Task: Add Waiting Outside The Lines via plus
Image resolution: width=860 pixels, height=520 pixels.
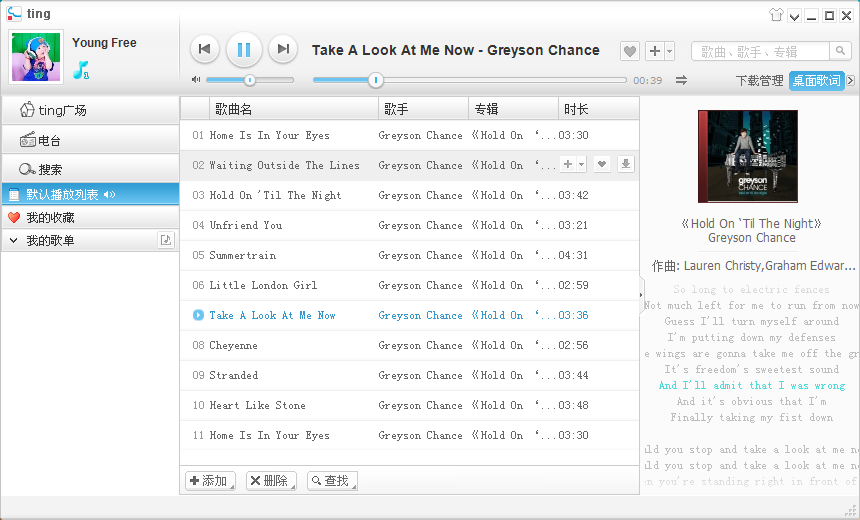Action: click(x=568, y=164)
